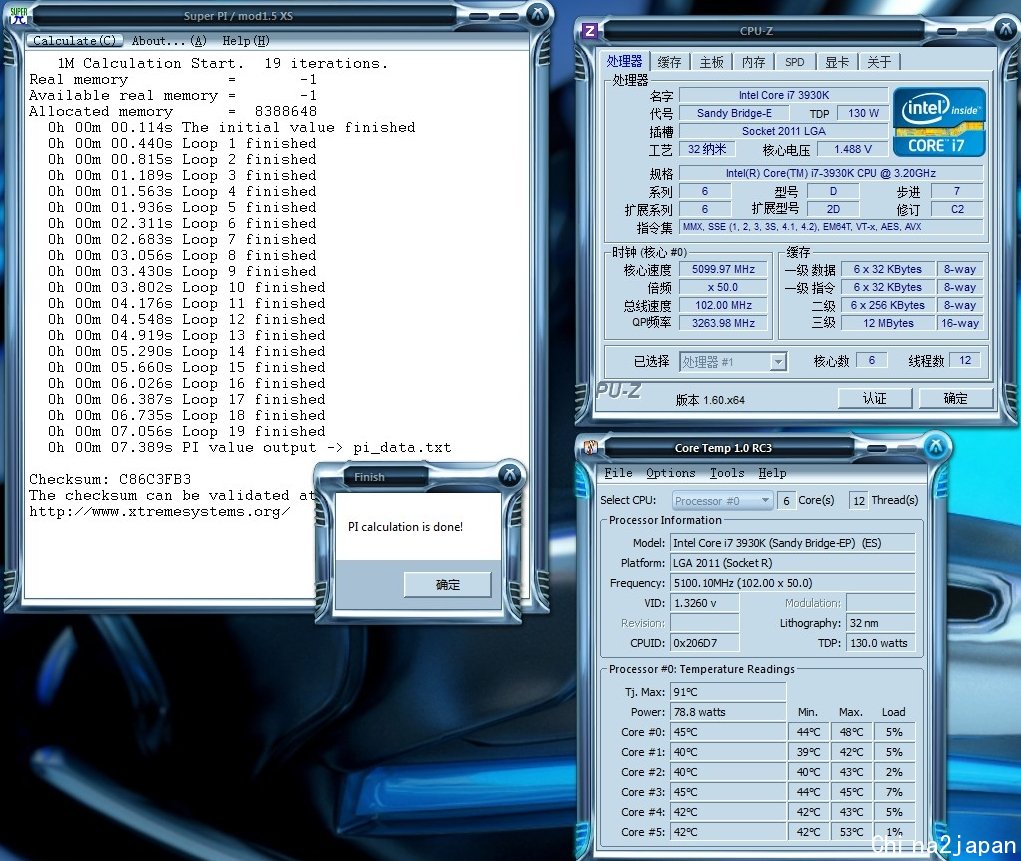Click the Core #3 load value 7%
This screenshot has width=1021, height=861.
(894, 792)
